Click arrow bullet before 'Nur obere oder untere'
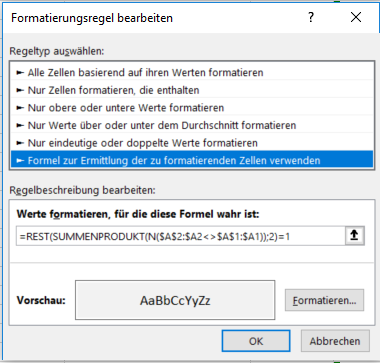Image resolution: width=380 pixels, height=363 pixels. click(20, 108)
